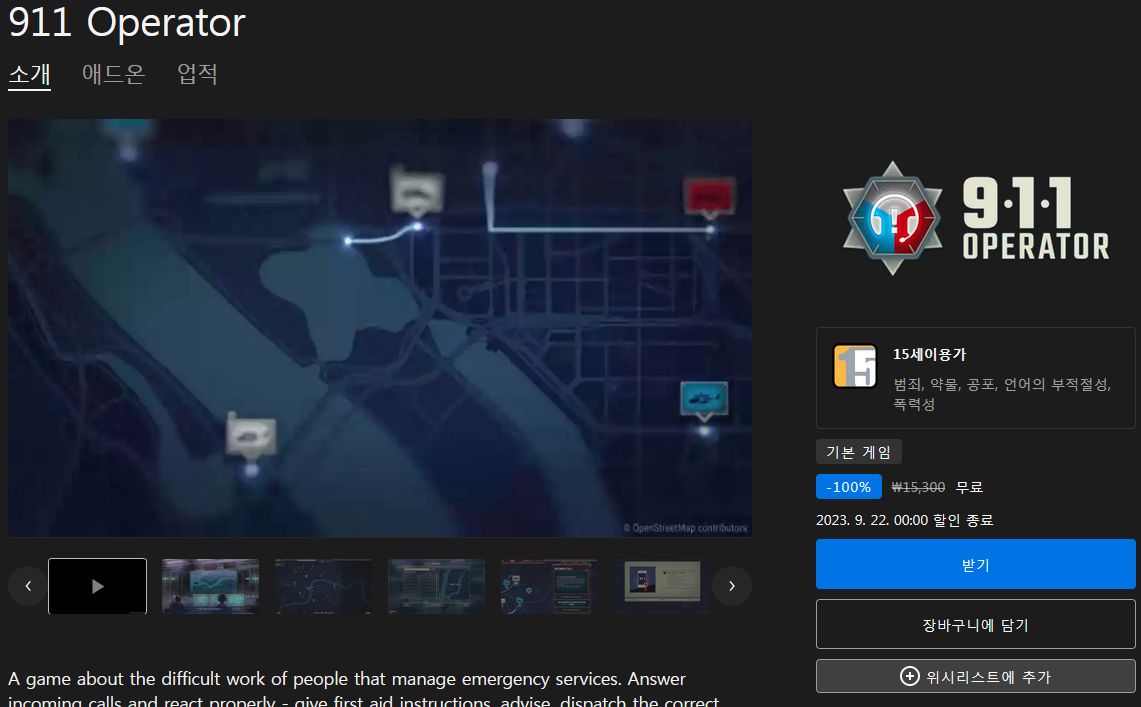Click the -100% discount badge
Image resolution: width=1141 pixels, height=707 pixels.
click(848, 487)
